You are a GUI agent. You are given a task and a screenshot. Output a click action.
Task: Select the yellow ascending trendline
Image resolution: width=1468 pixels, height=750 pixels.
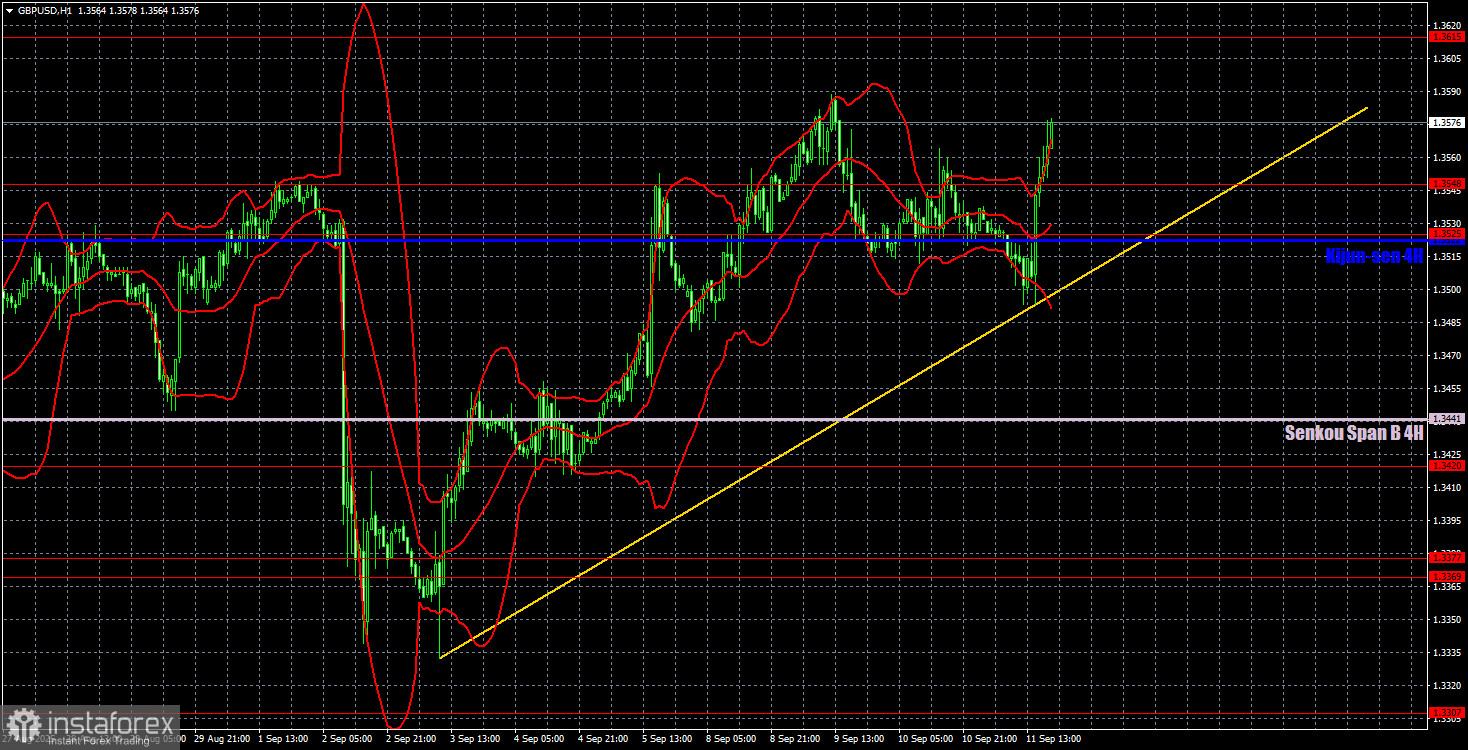903,382
